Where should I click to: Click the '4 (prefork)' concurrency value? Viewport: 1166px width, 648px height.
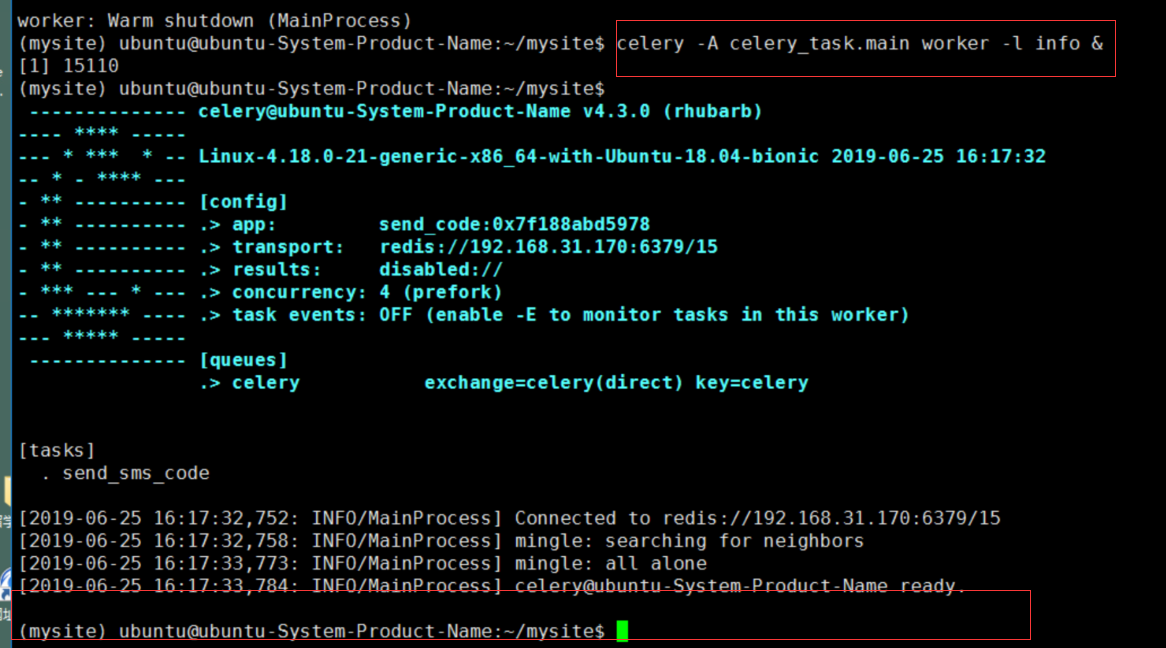[x=441, y=292]
